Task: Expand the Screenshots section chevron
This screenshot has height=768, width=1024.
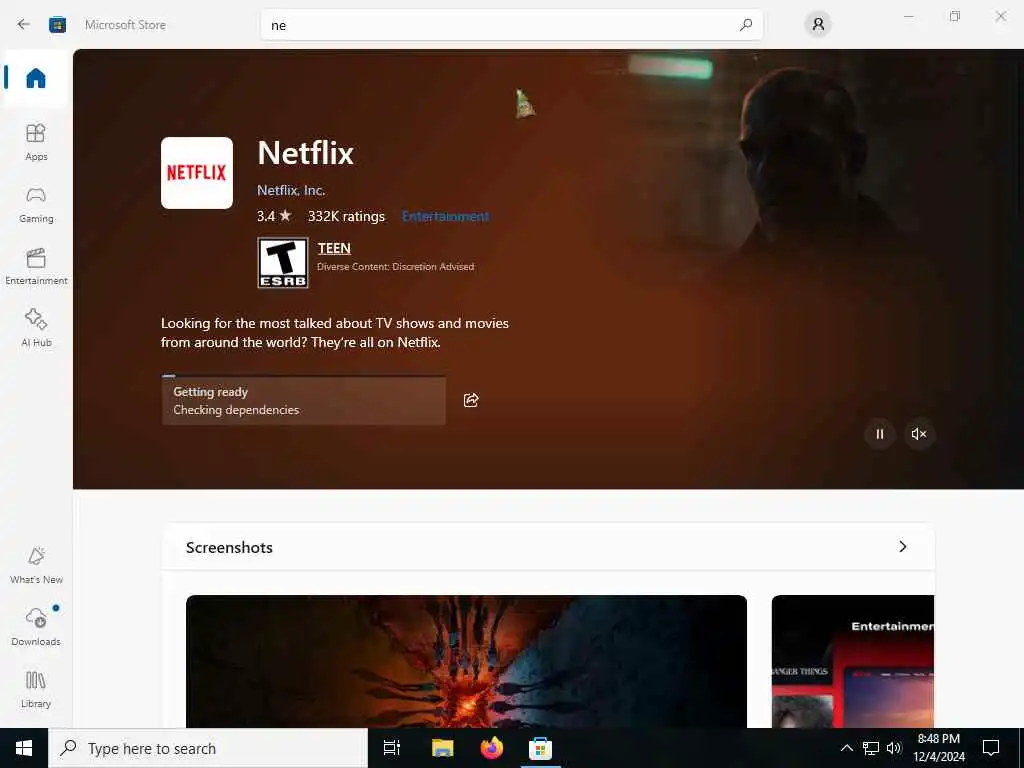Action: coord(903,547)
